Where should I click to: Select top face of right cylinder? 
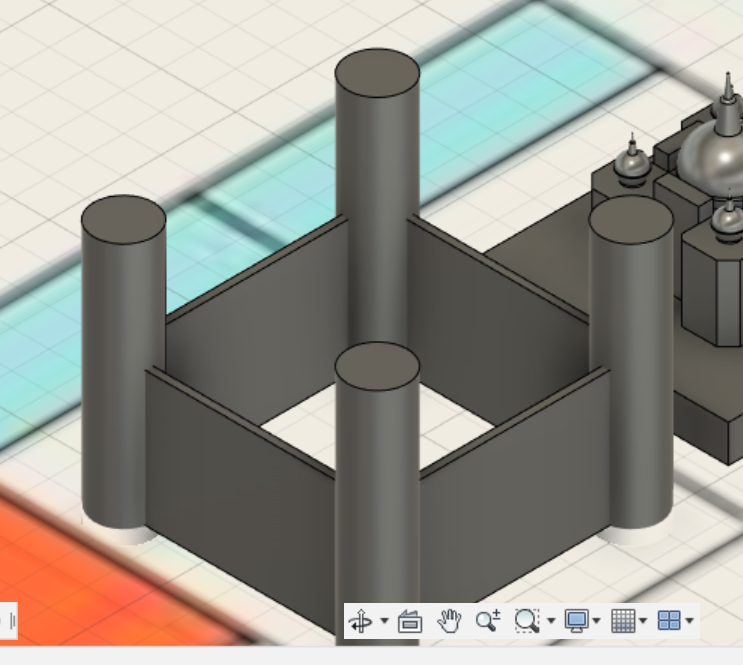pos(631,219)
